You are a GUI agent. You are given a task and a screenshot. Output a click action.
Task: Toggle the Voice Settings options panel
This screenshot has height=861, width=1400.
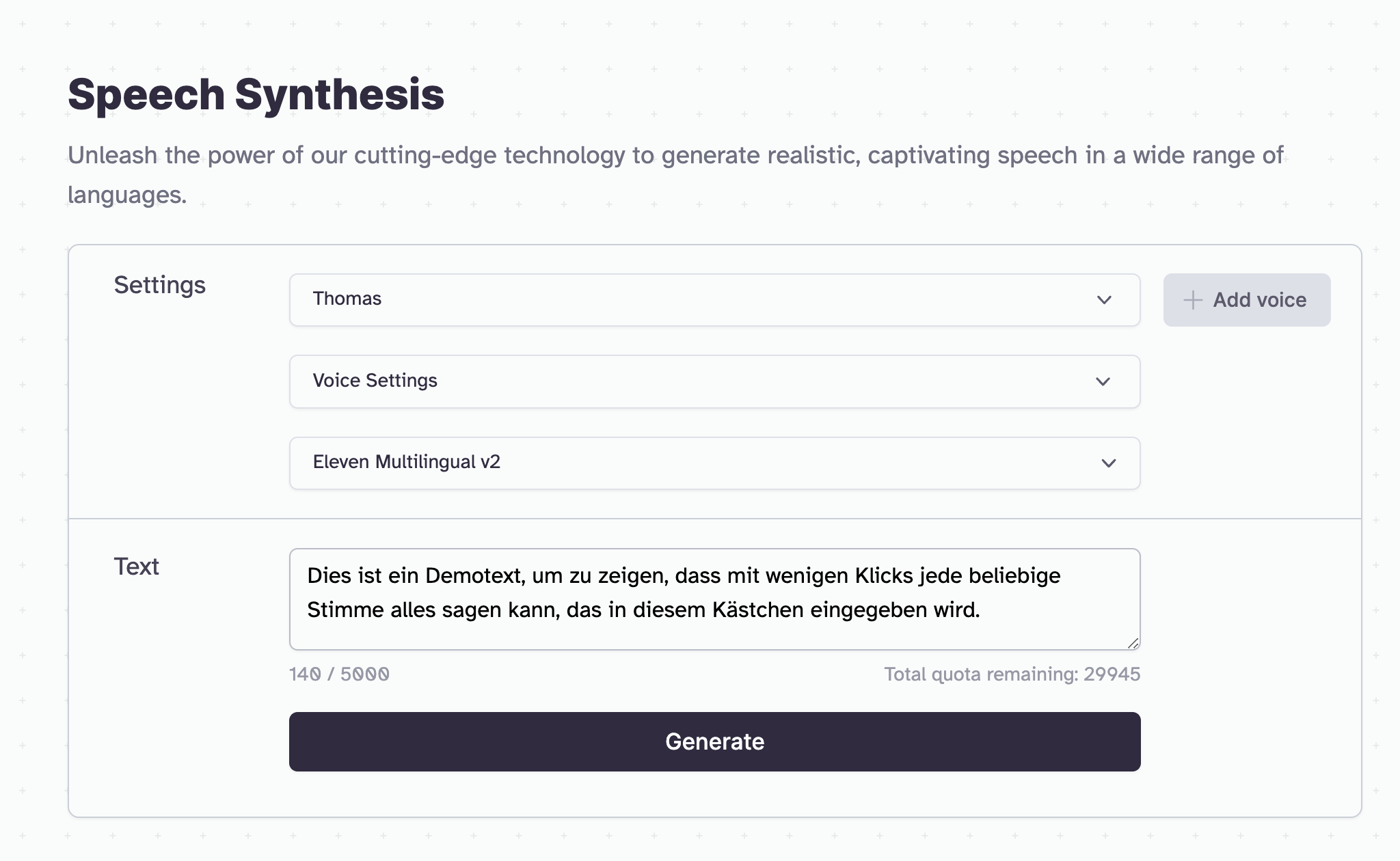tap(714, 381)
